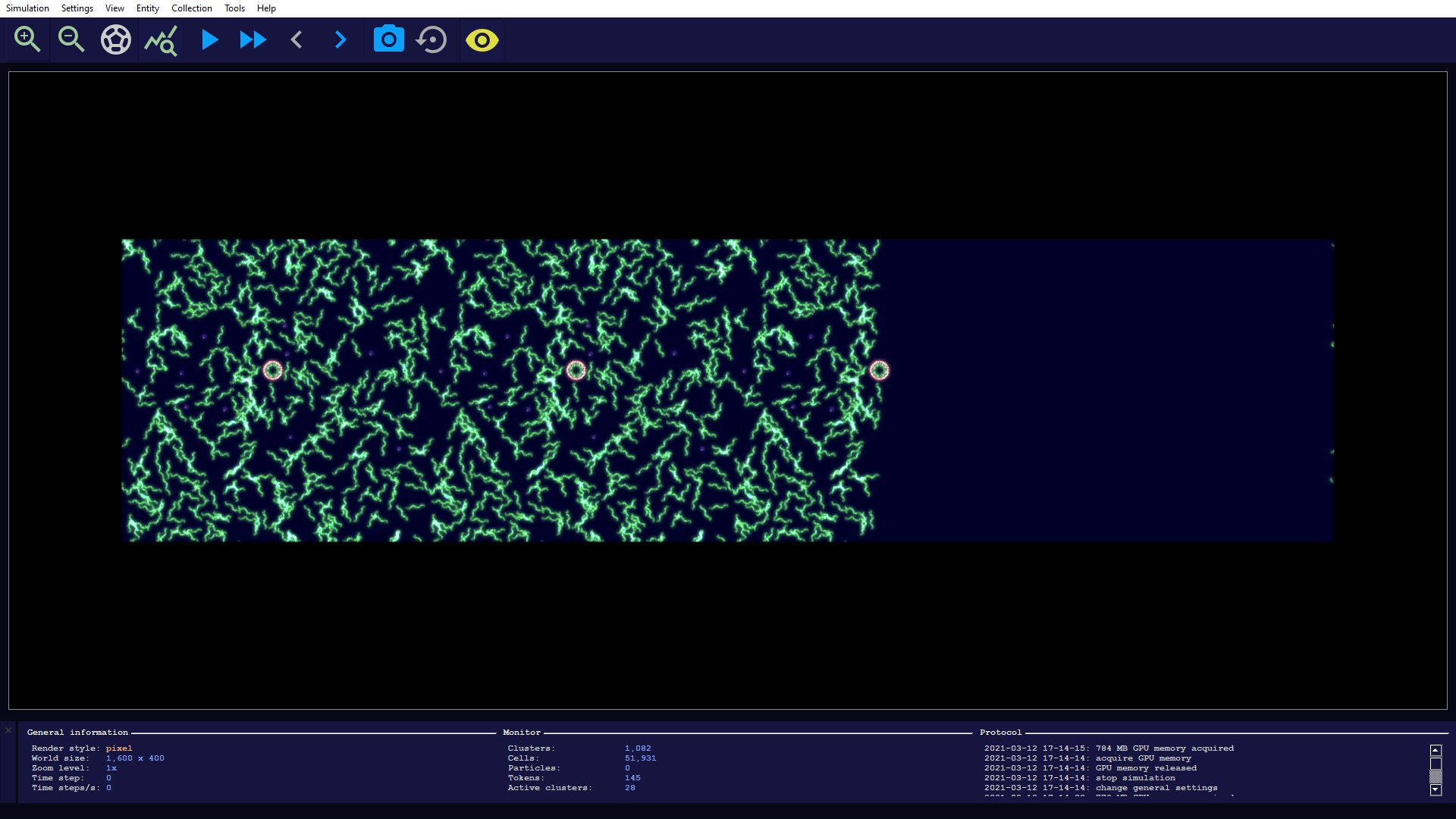The height and width of the screenshot is (819, 1456).
Task: Open the View menu
Action: point(115,8)
